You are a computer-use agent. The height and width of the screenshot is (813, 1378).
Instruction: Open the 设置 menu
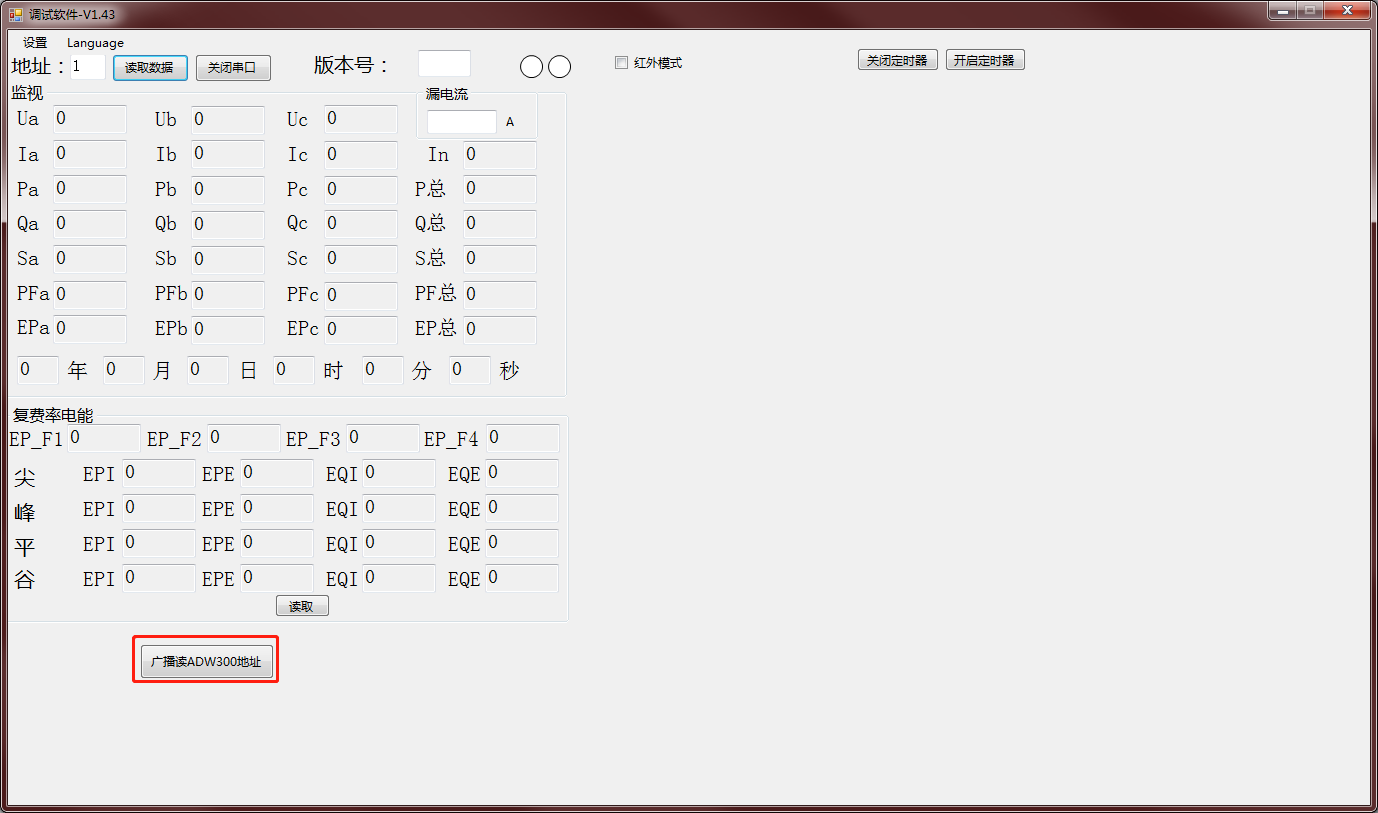[x=35, y=43]
